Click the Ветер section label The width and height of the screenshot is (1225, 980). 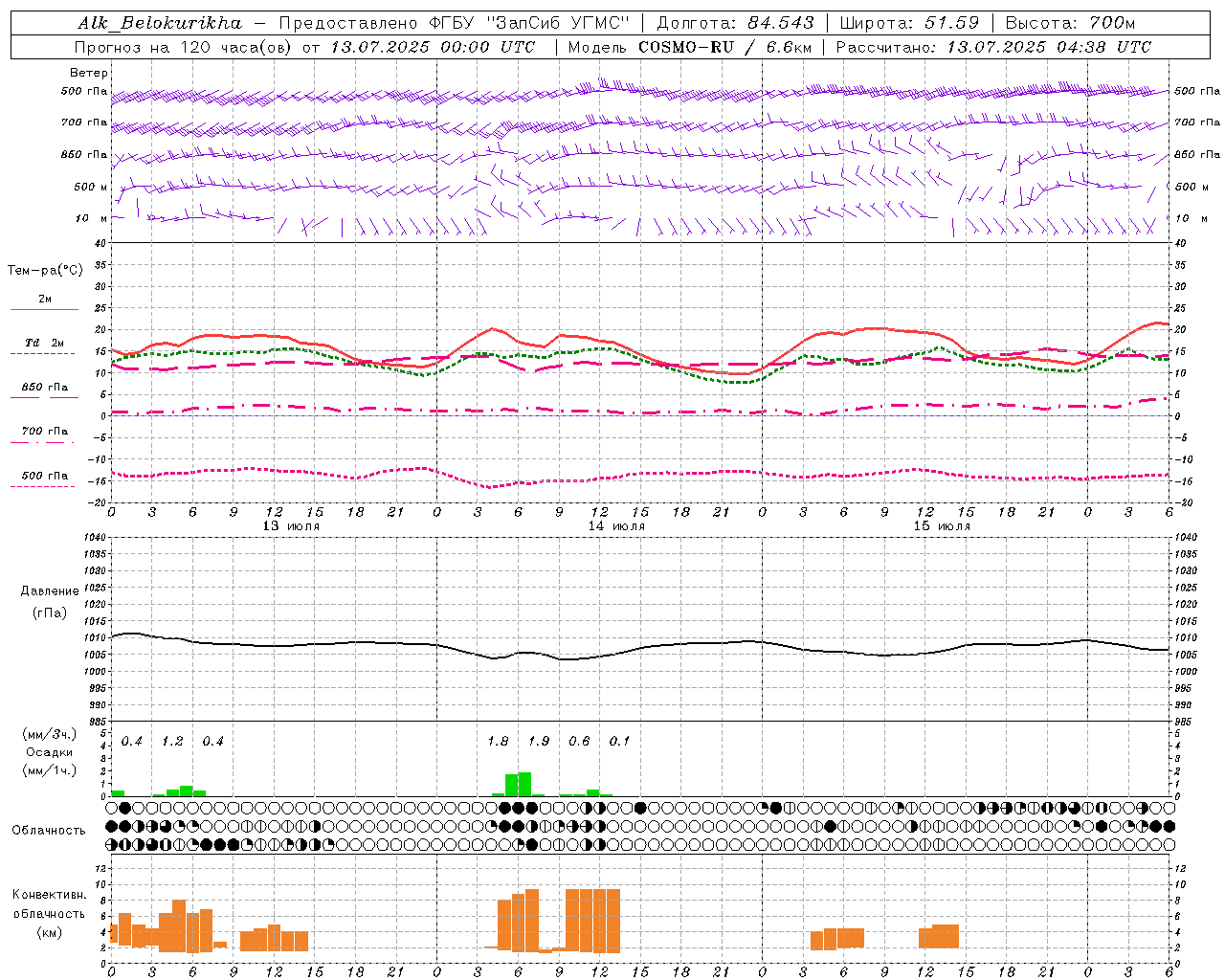pos(88,73)
